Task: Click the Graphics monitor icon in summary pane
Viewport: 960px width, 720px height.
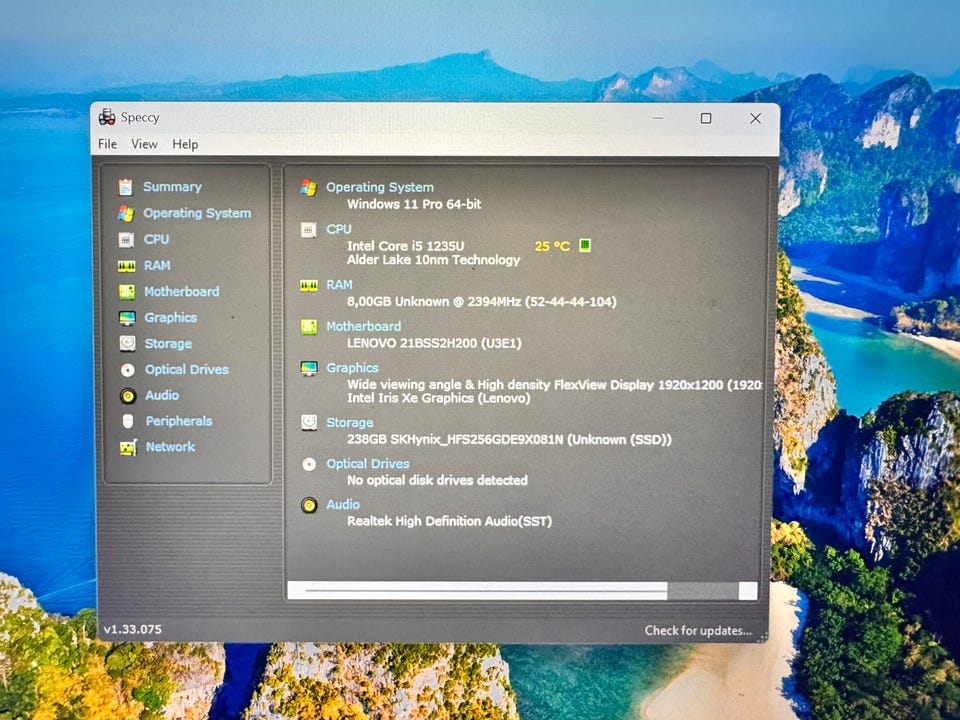Action: (x=309, y=368)
